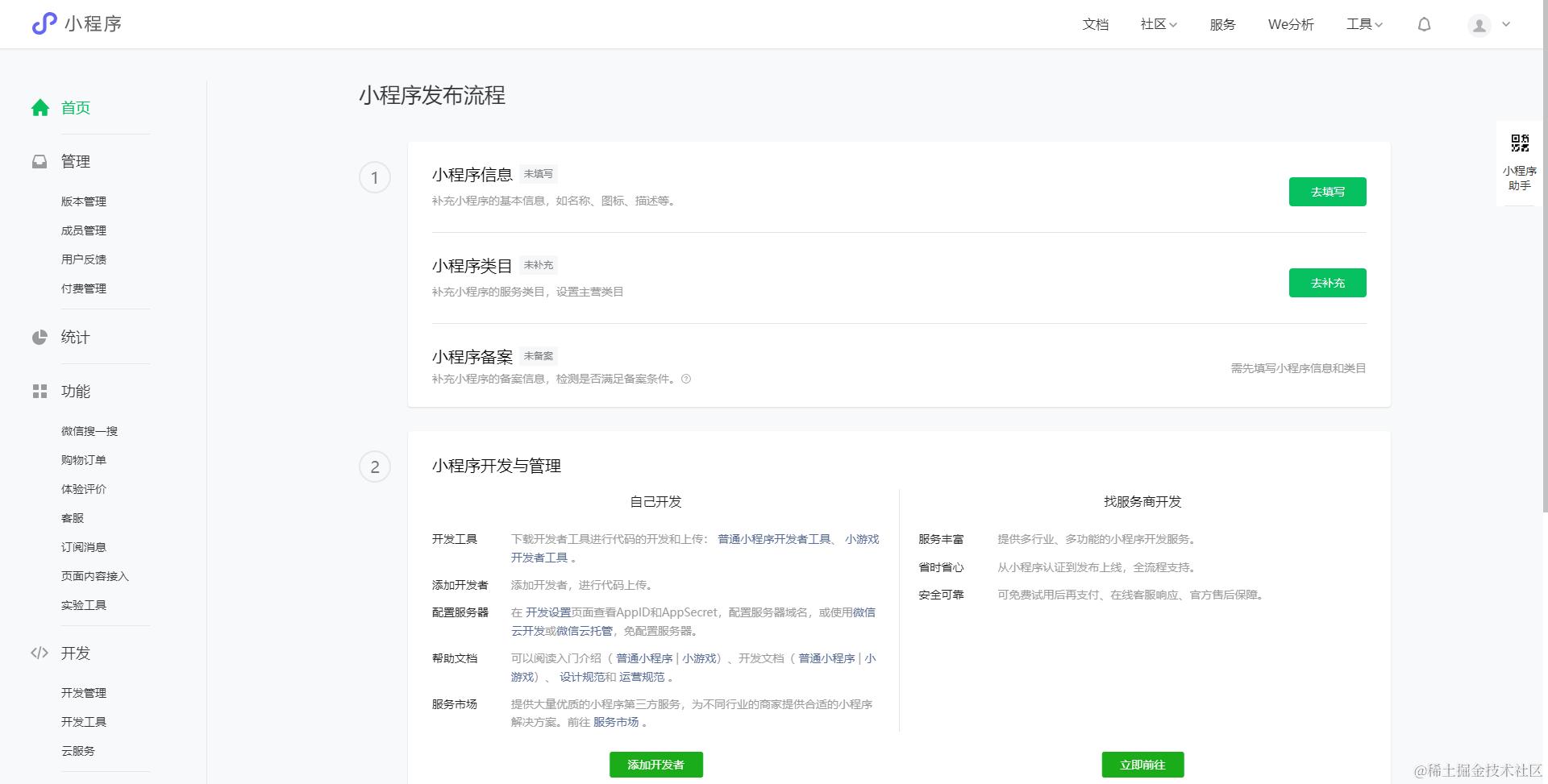The height and width of the screenshot is (784, 1548).
Task: Click the code icon beside 开发
Action: click(40, 653)
